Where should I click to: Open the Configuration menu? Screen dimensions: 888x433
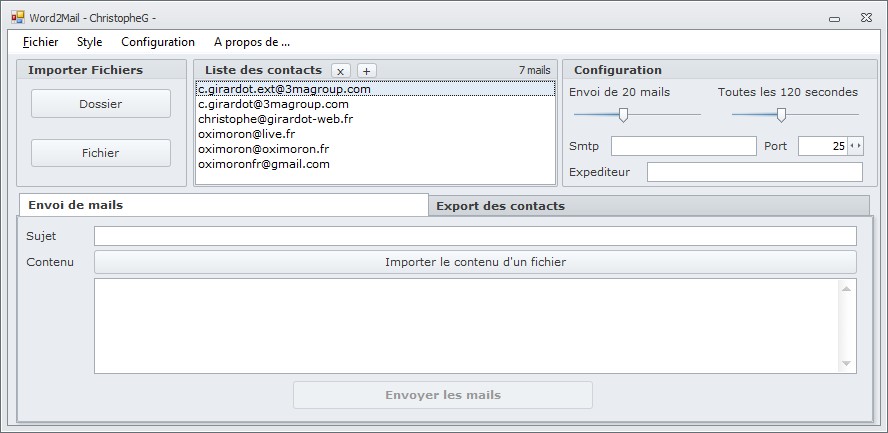(x=158, y=42)
